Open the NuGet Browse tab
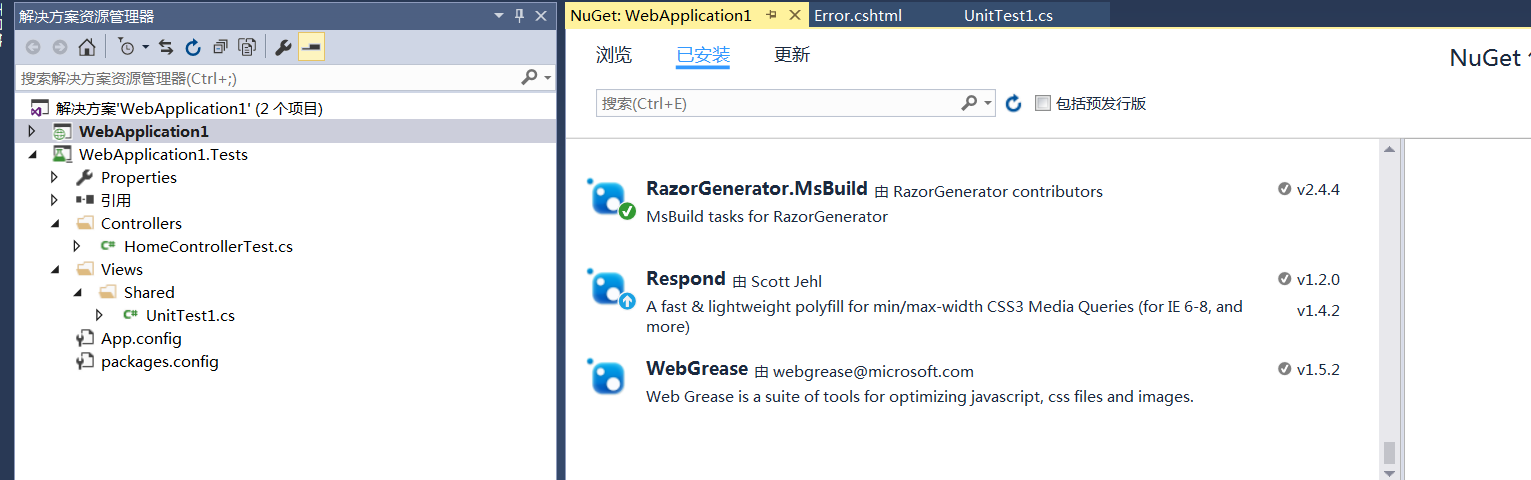1531x480 pixels. click(x=613, y=56)
